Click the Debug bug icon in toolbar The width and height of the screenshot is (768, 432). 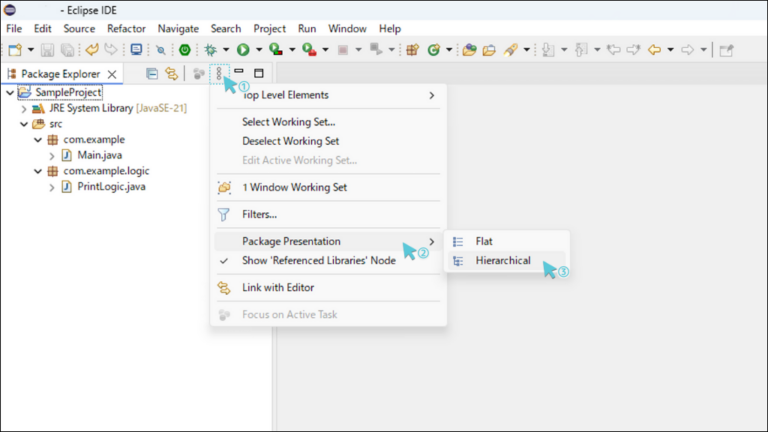(x=211, y=49)
